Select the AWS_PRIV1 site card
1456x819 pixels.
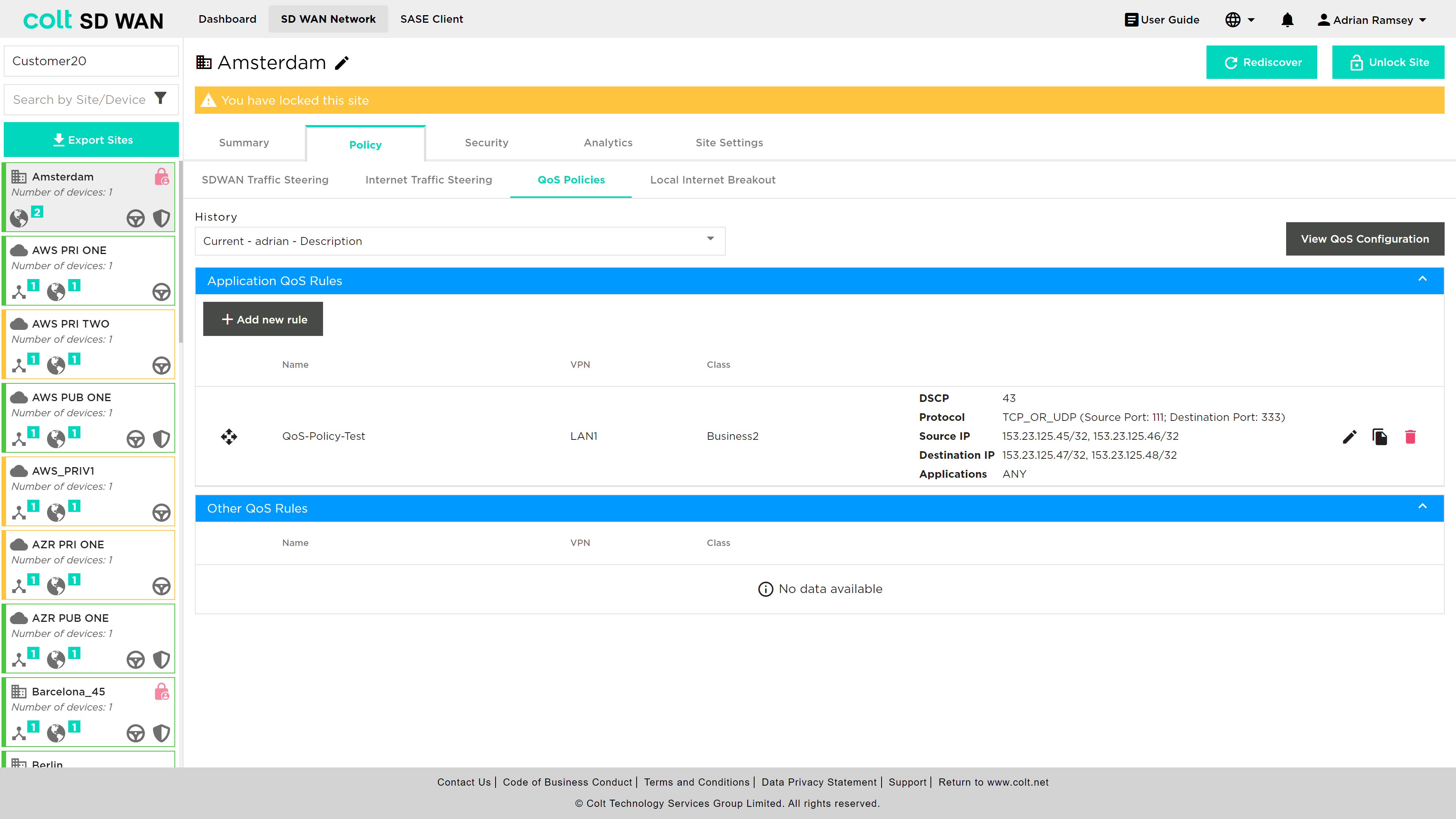pyautogui.click(x=89, y=491)
